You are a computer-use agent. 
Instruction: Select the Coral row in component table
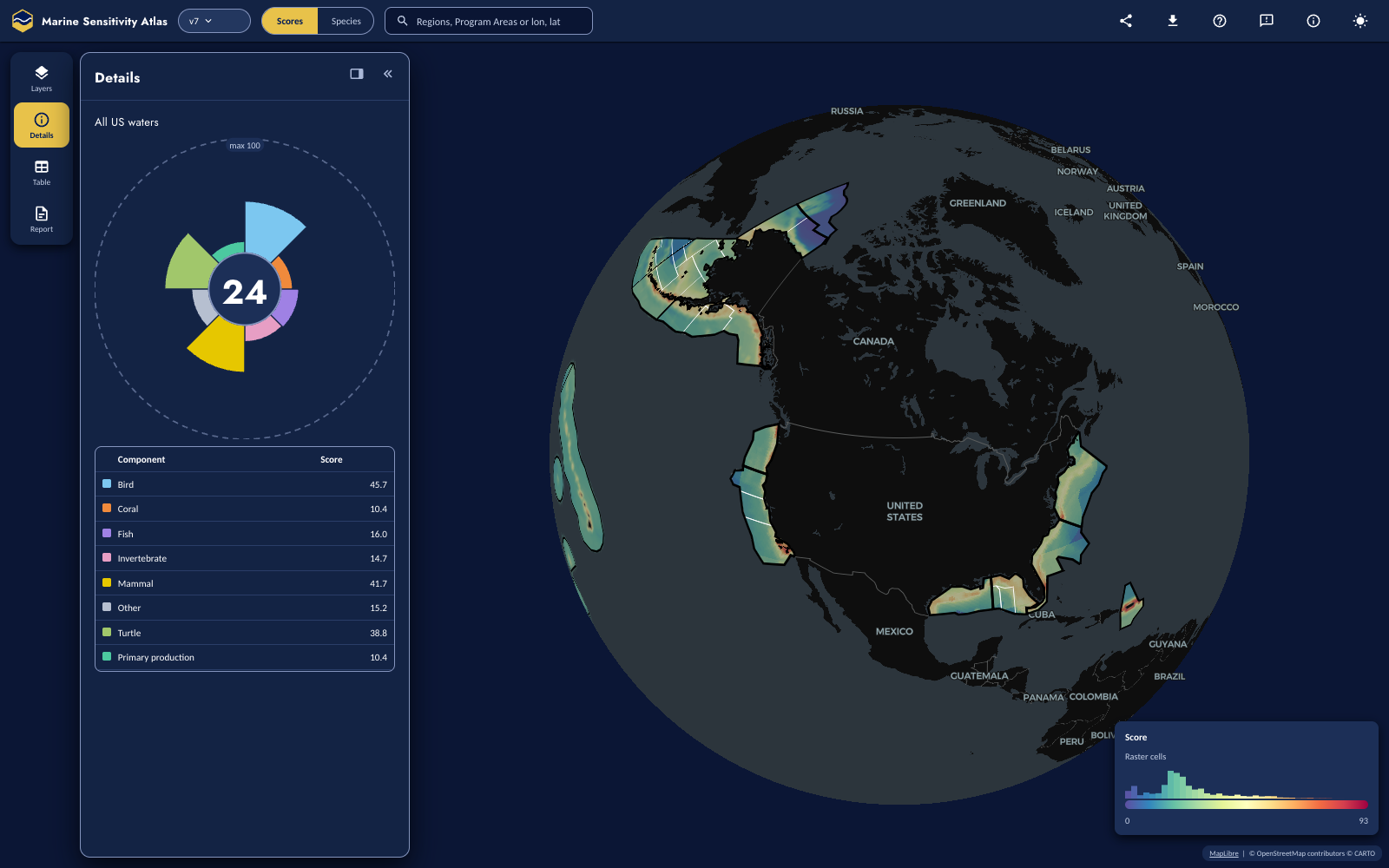coord(245,509)
